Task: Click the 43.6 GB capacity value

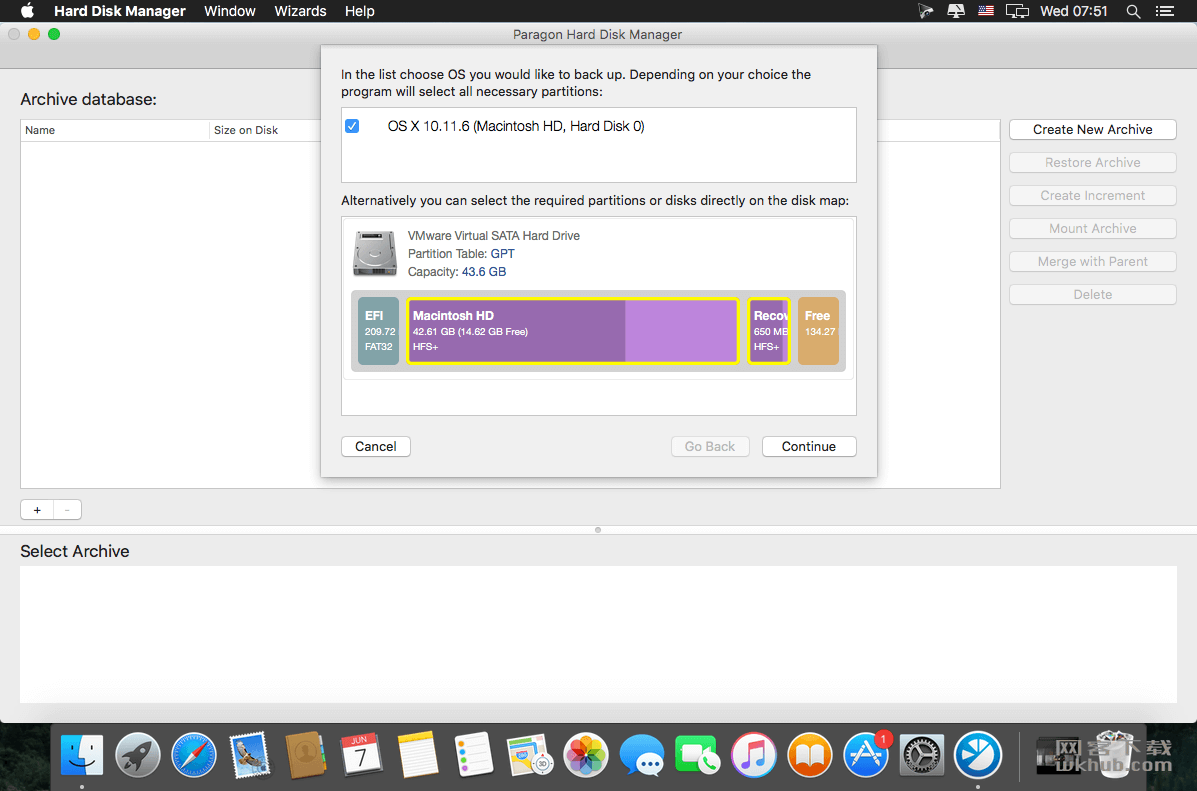Action: pos(483,272)
